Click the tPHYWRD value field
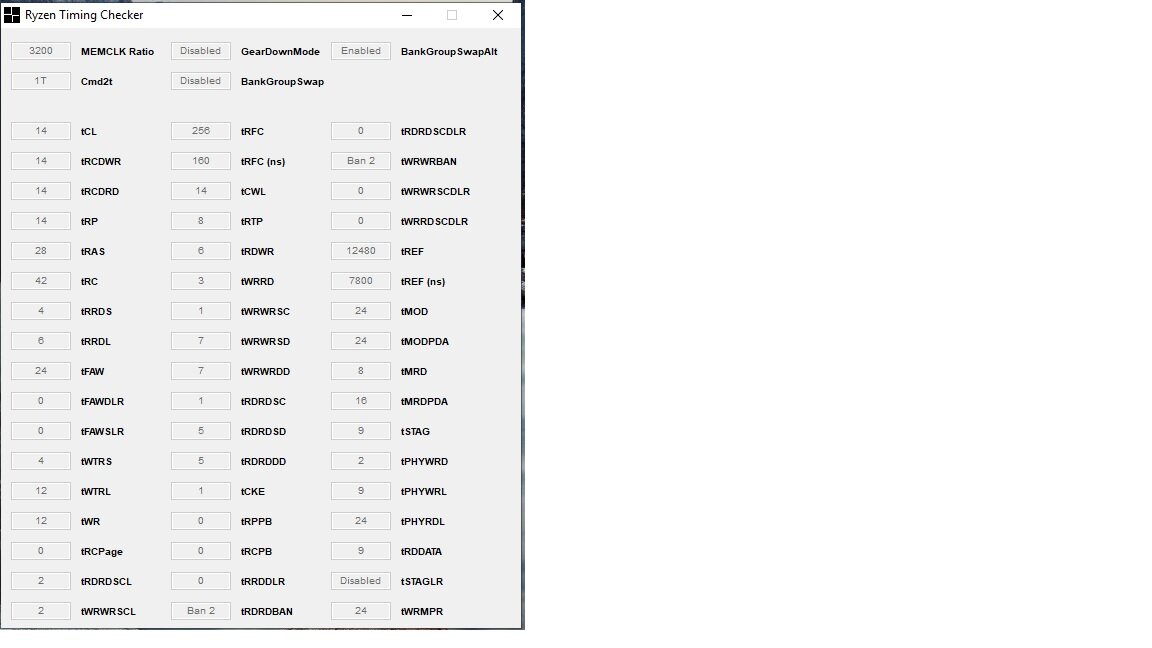 (361, 461)
